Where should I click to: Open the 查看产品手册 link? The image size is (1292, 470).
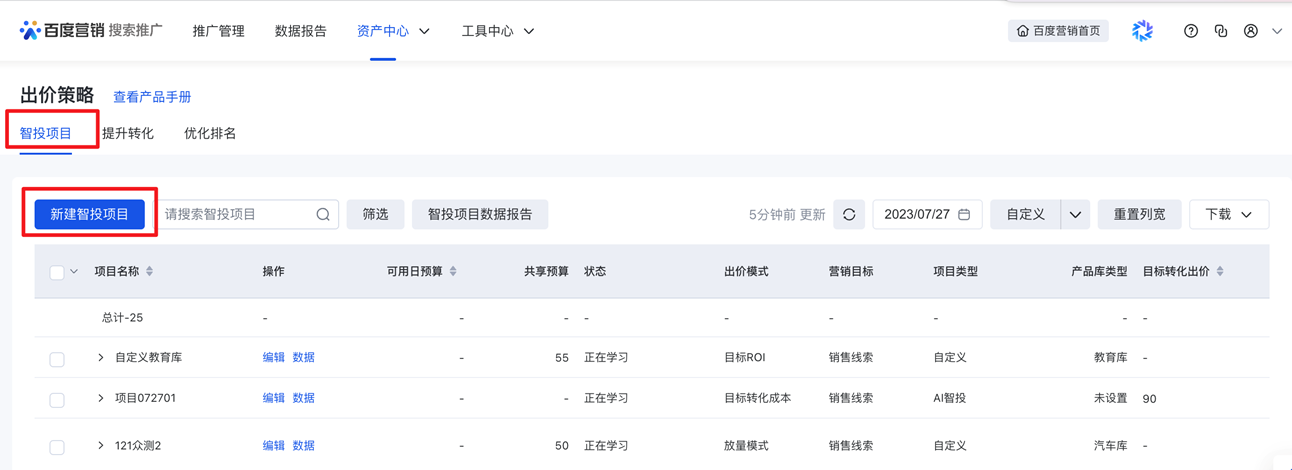(152, 97)
